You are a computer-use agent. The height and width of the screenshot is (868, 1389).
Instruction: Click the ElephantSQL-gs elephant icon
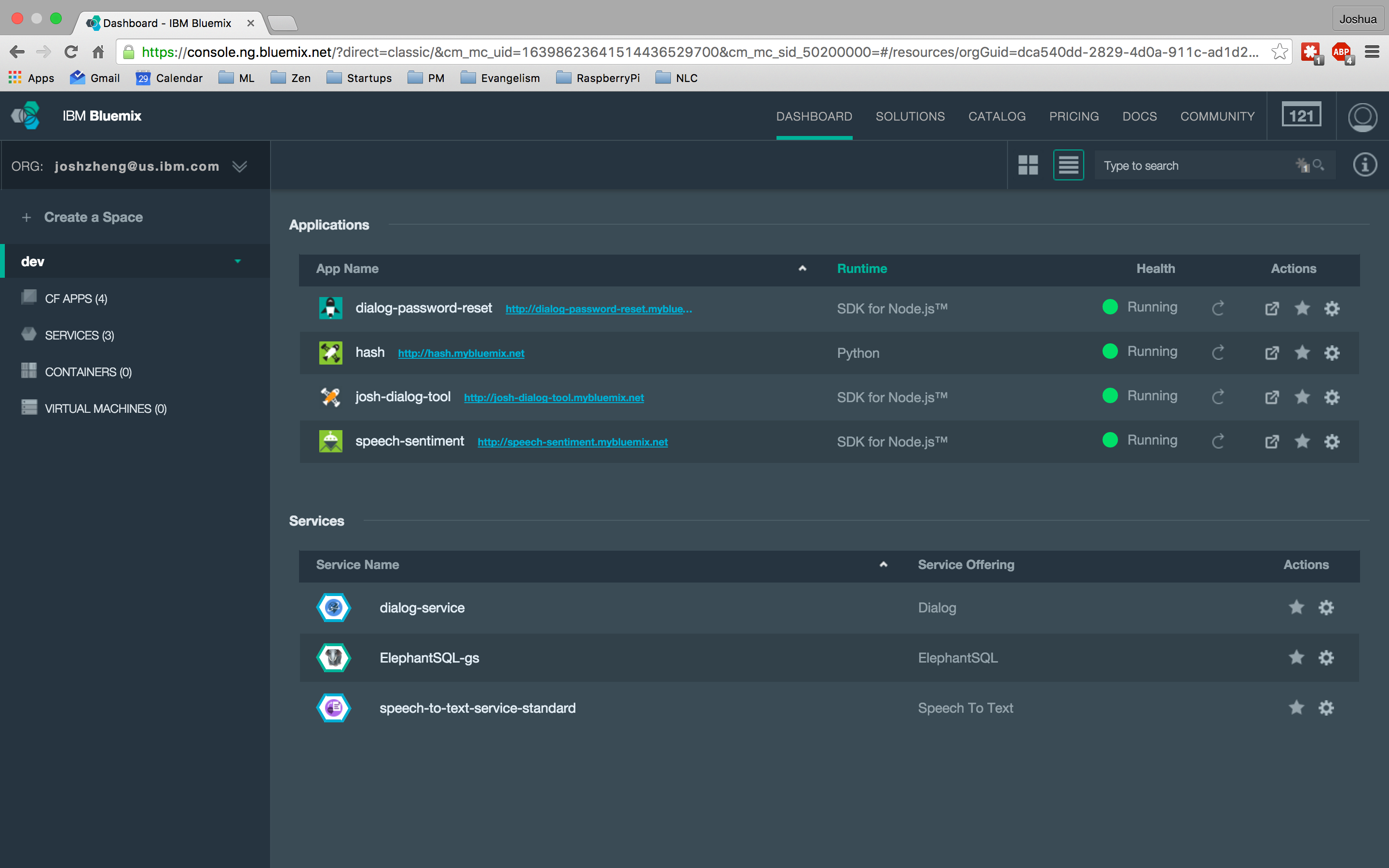click(x=333, y=657)
